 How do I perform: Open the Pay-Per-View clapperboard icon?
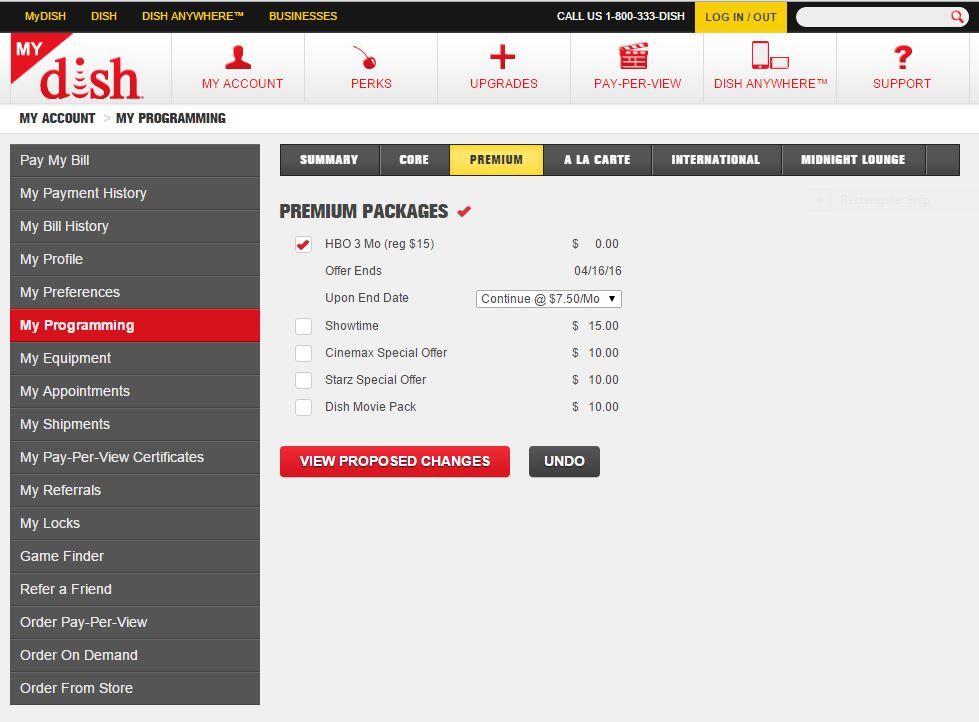tap(633, 56)
